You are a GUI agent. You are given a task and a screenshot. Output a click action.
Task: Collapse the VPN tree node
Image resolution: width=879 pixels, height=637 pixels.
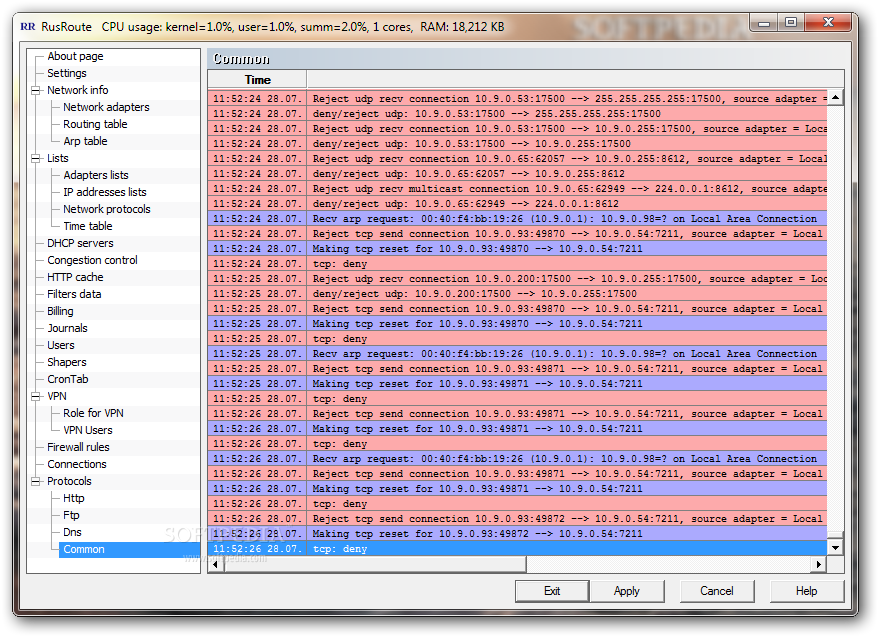tap(36, 396)
